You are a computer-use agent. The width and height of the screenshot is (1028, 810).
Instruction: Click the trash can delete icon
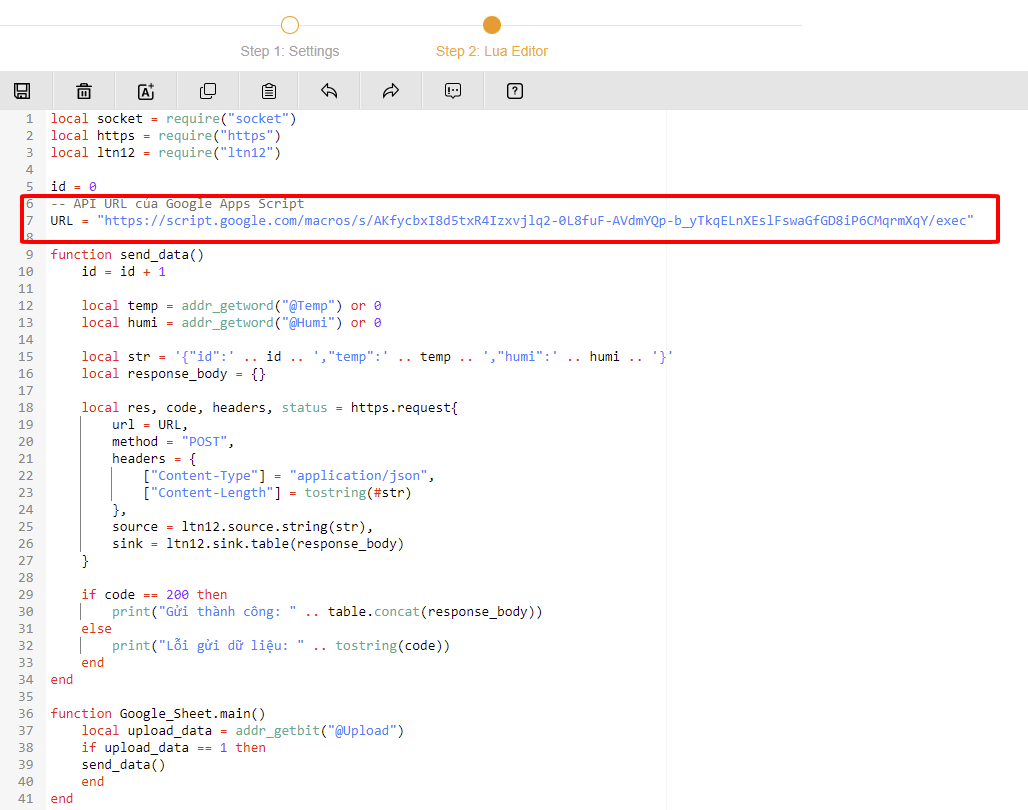pyautogui.click(x=84, y=91)
